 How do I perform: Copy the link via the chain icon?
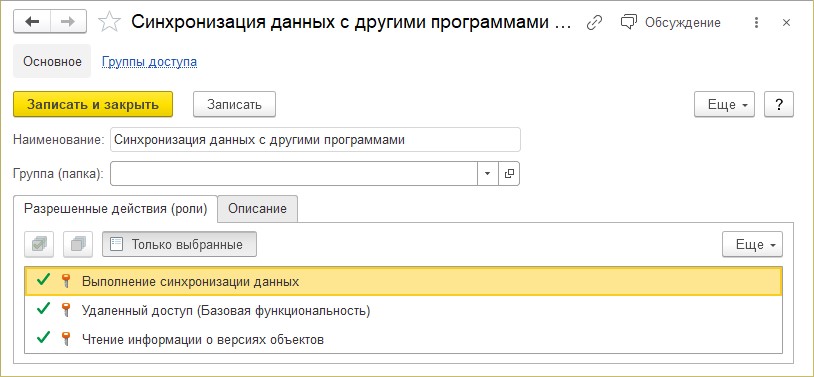(594, 22)
